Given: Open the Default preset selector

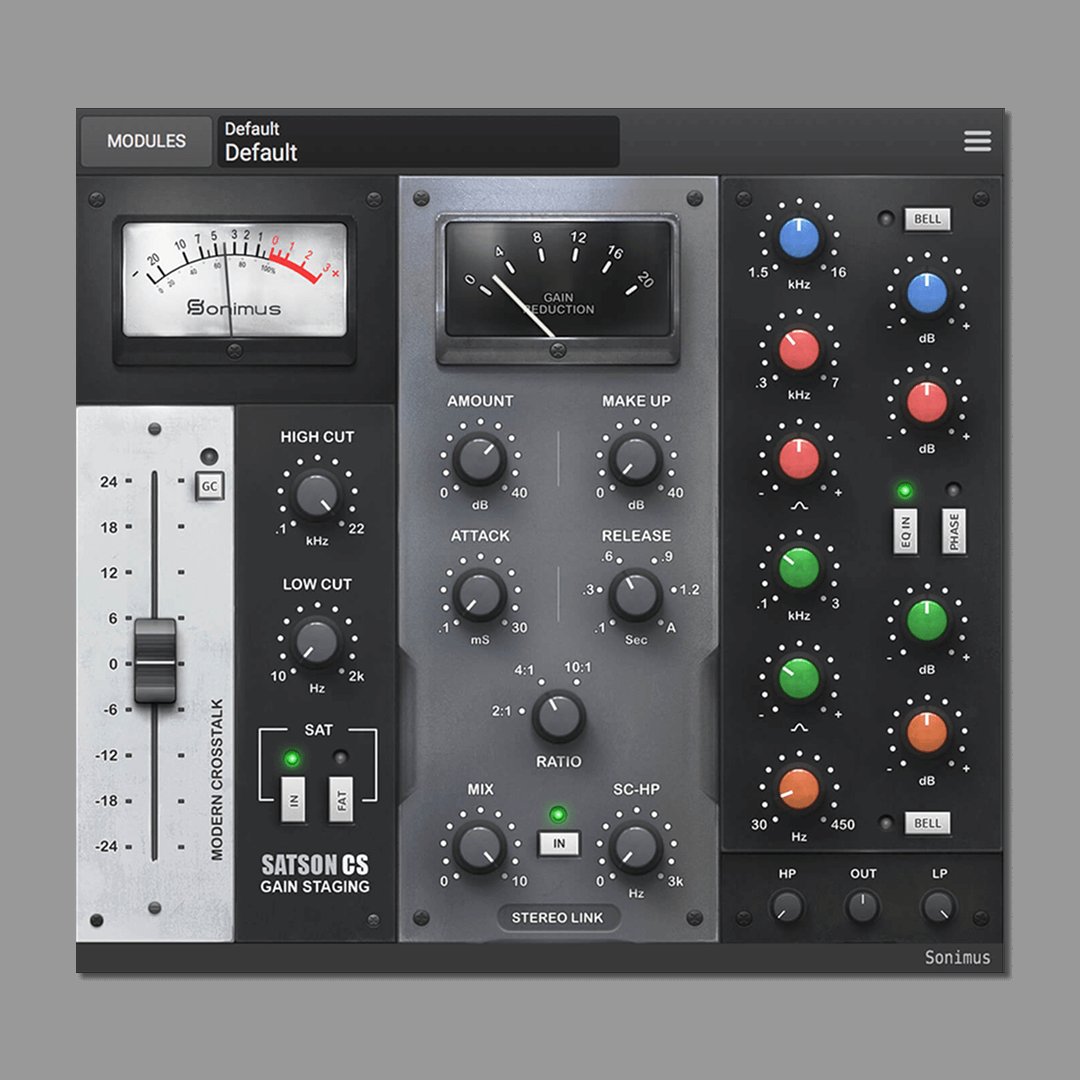Looking at the screenshot, I should (418, 141).
